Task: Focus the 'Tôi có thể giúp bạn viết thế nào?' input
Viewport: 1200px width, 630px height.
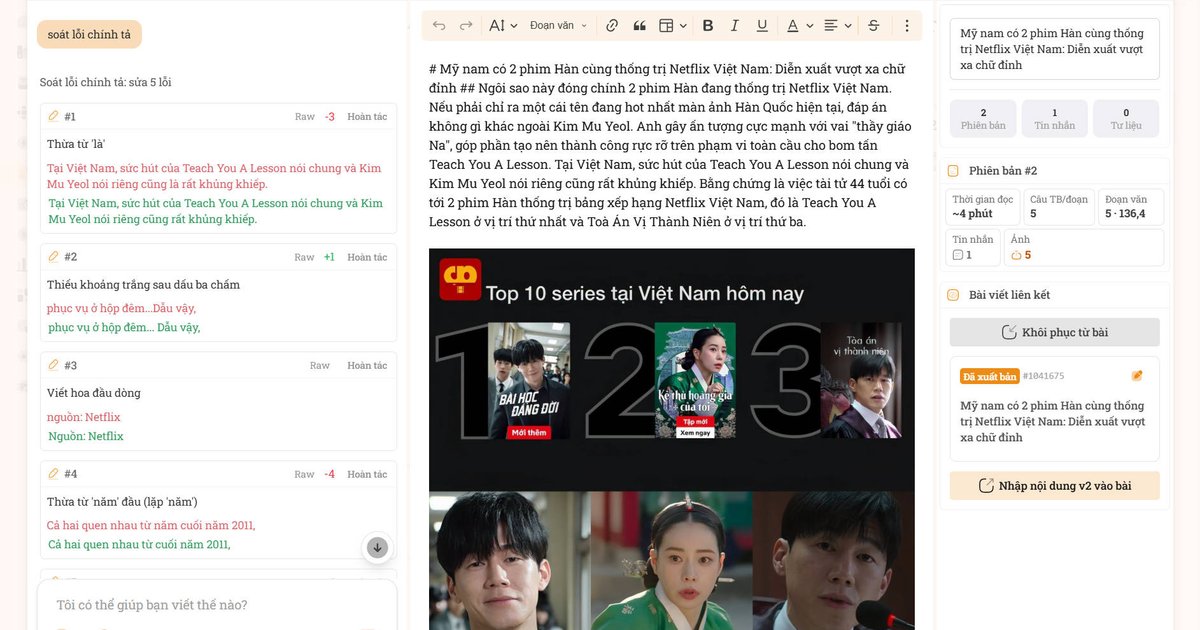Action: coord(217,605)
